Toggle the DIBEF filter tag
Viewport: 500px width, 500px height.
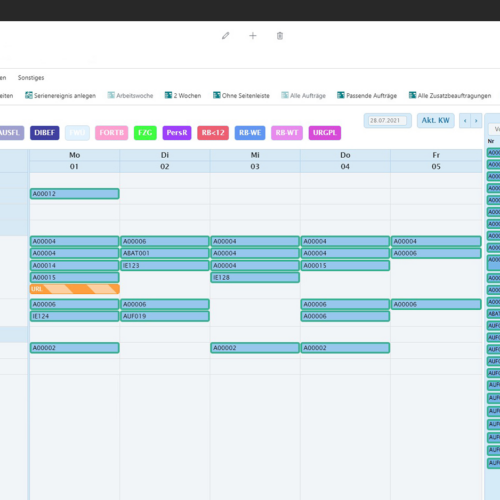coord(45,133)
